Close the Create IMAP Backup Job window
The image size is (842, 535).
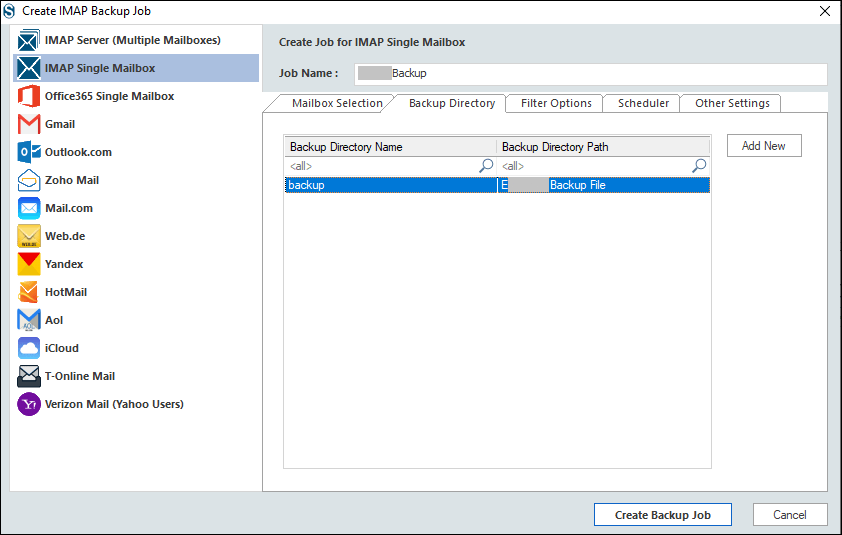click(x=825, y=11)
